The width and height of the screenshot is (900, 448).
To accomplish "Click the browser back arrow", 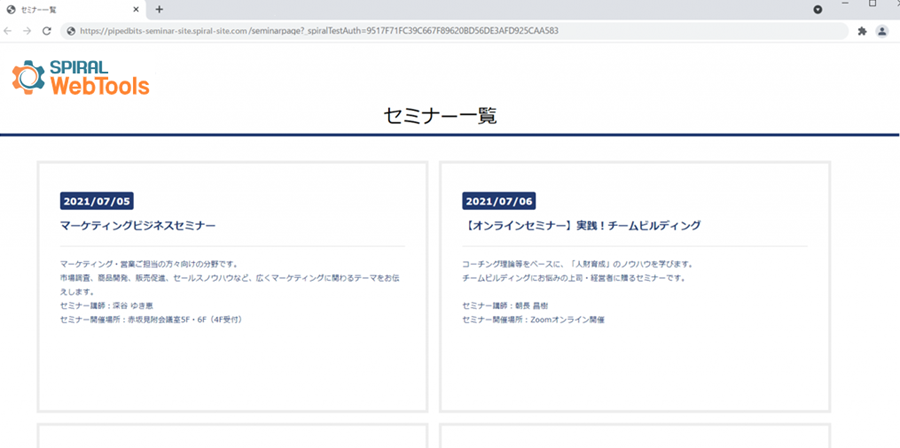I will pyautogui.click(x=7, y=31).
